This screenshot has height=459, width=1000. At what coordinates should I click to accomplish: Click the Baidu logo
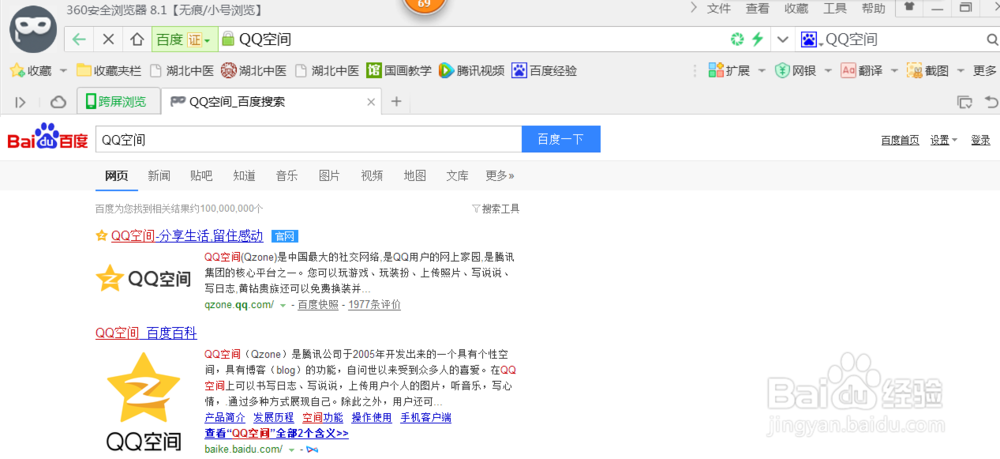point(47,136)
